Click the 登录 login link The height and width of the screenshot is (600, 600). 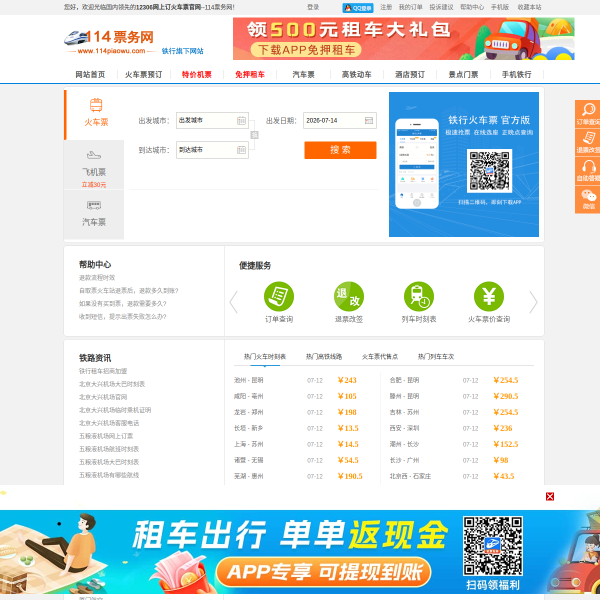[313, 7]
